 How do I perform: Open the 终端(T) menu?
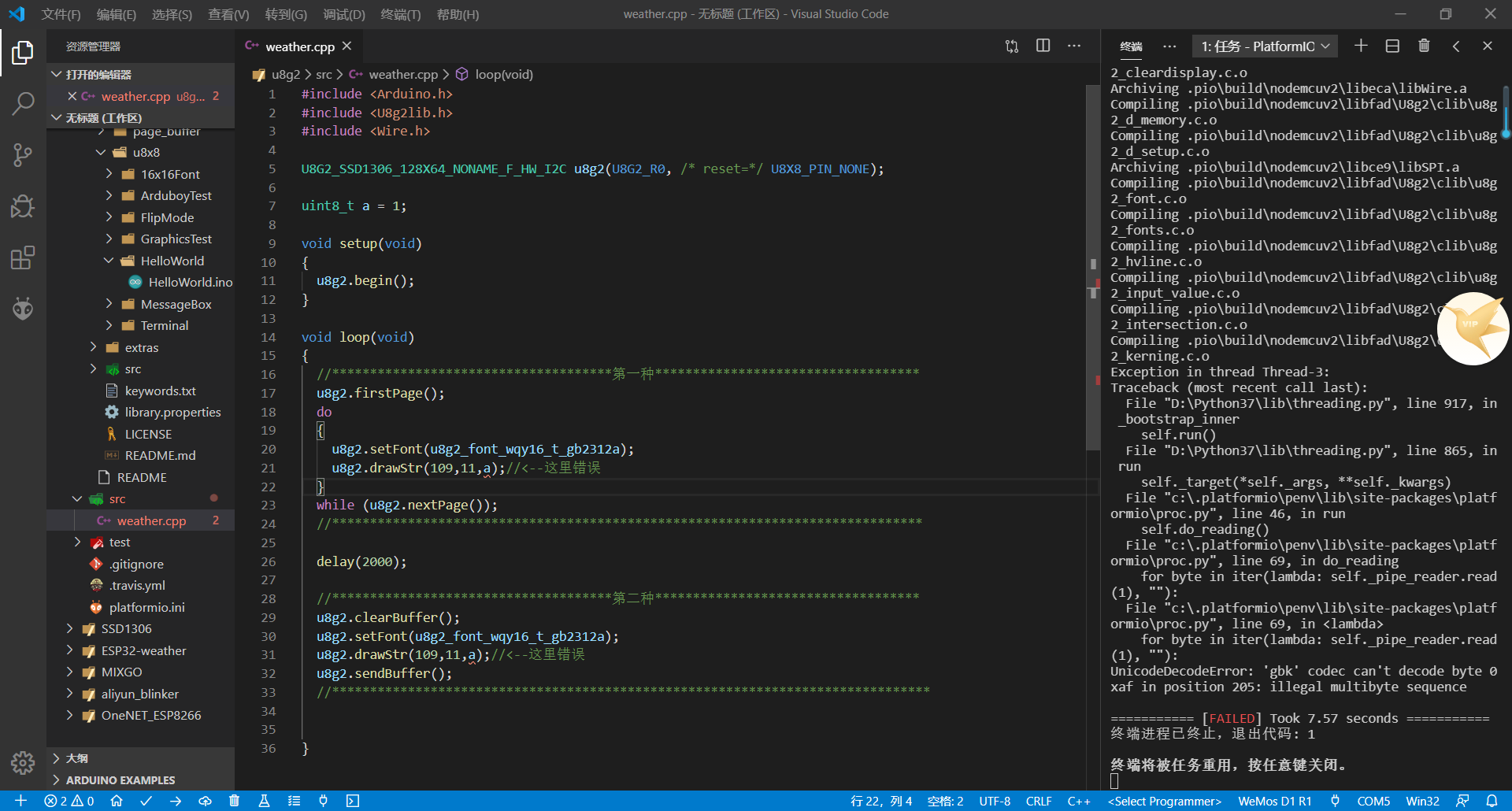pyautogui.click(x=401, y=14)
